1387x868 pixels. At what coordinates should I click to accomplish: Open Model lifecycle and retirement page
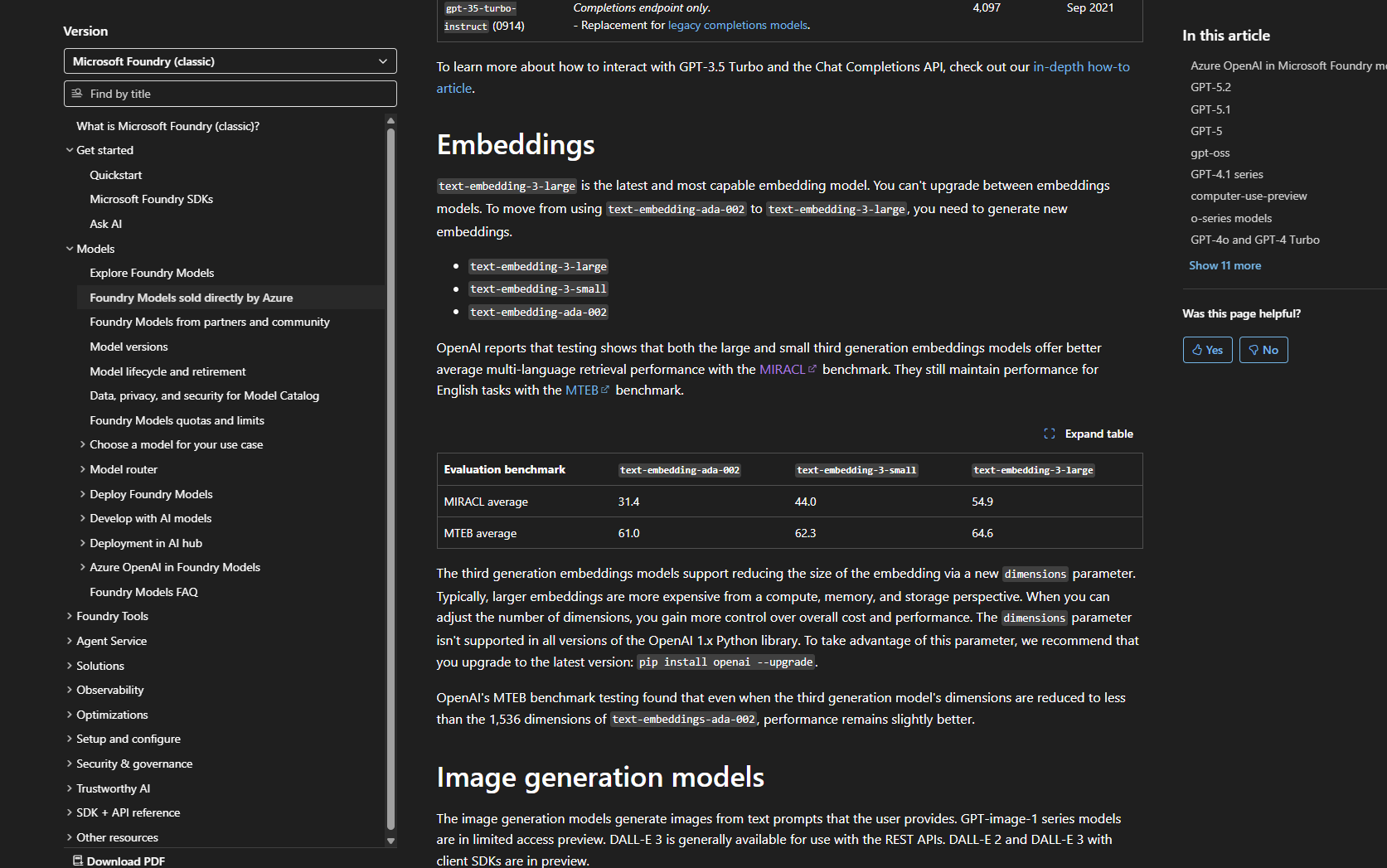click(x=167, y=371)
